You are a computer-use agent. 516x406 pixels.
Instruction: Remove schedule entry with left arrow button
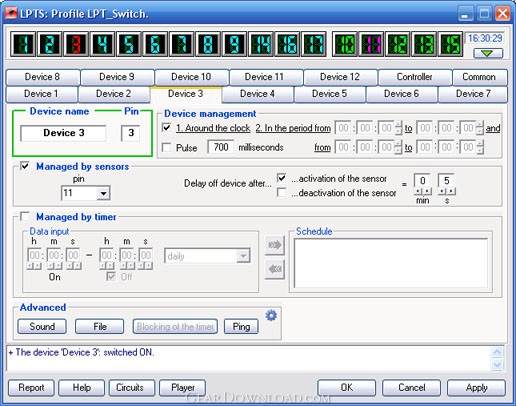pyautogui.click(x=275, y=269)
